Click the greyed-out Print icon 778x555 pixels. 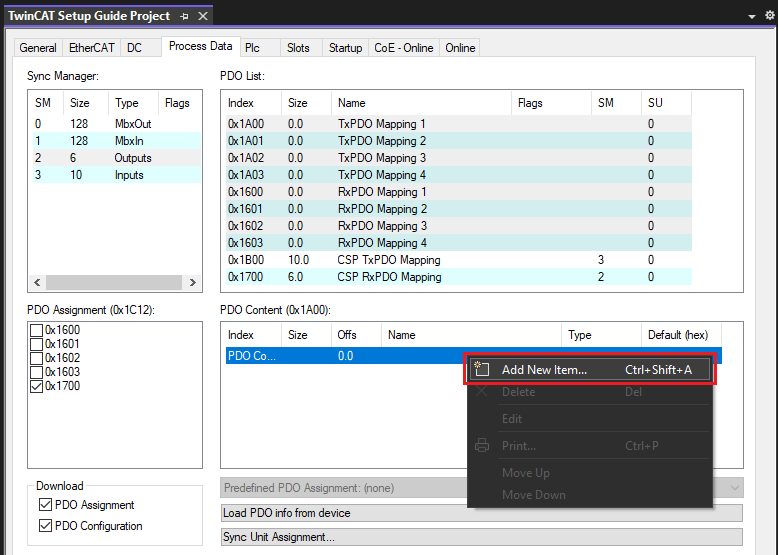482,445
